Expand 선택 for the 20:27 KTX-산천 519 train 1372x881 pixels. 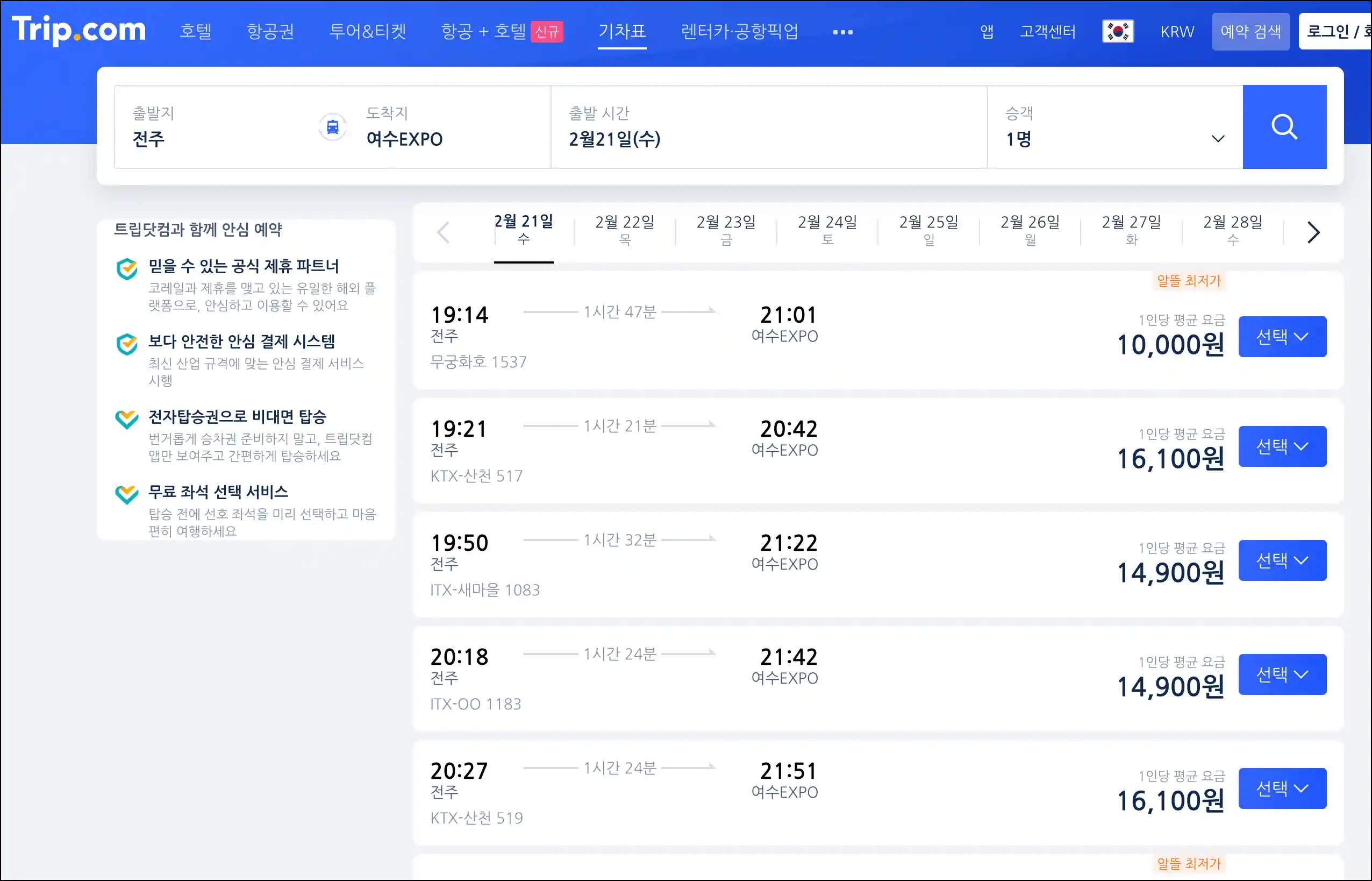1282,788
